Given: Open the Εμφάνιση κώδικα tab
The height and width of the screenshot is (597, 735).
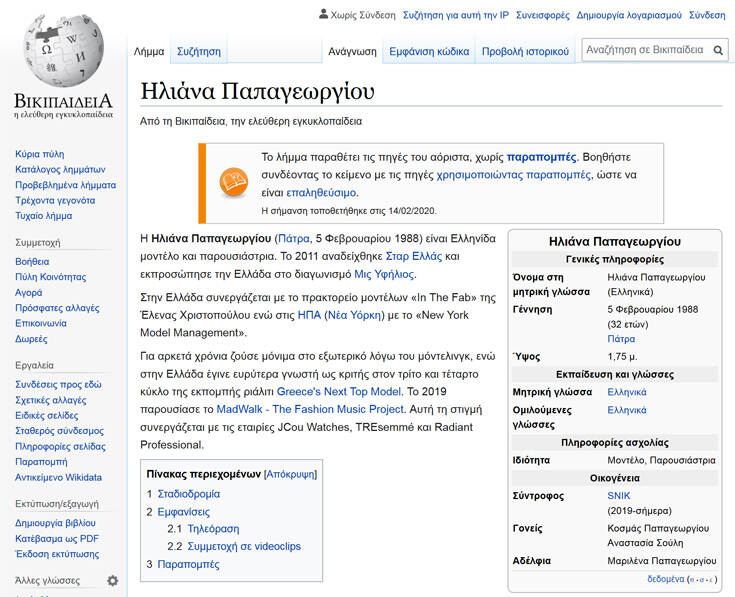Looking at the screenshot, I should [429, 52].
